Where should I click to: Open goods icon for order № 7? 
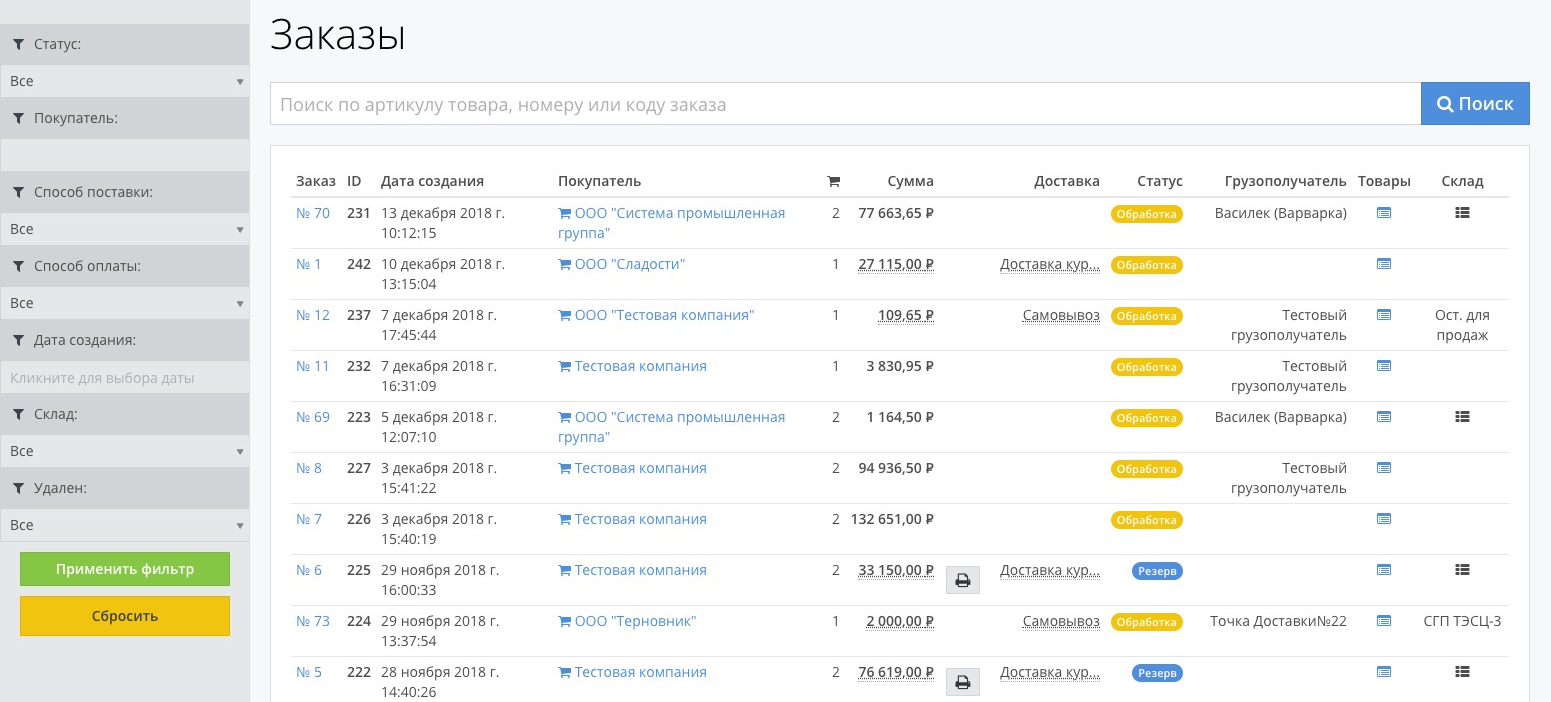tap(1384, 519)
